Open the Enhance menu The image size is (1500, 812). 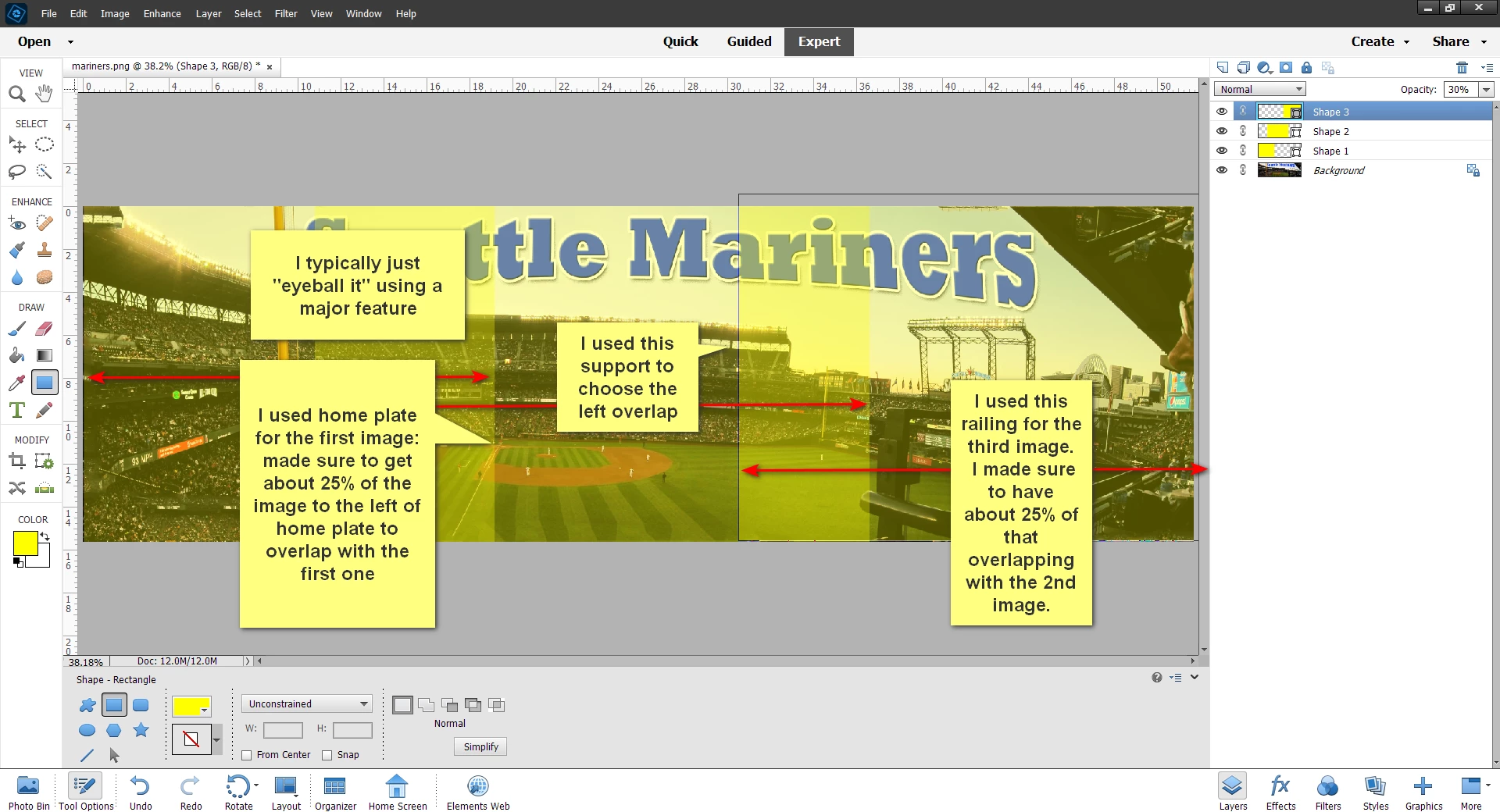coord(162,14)
